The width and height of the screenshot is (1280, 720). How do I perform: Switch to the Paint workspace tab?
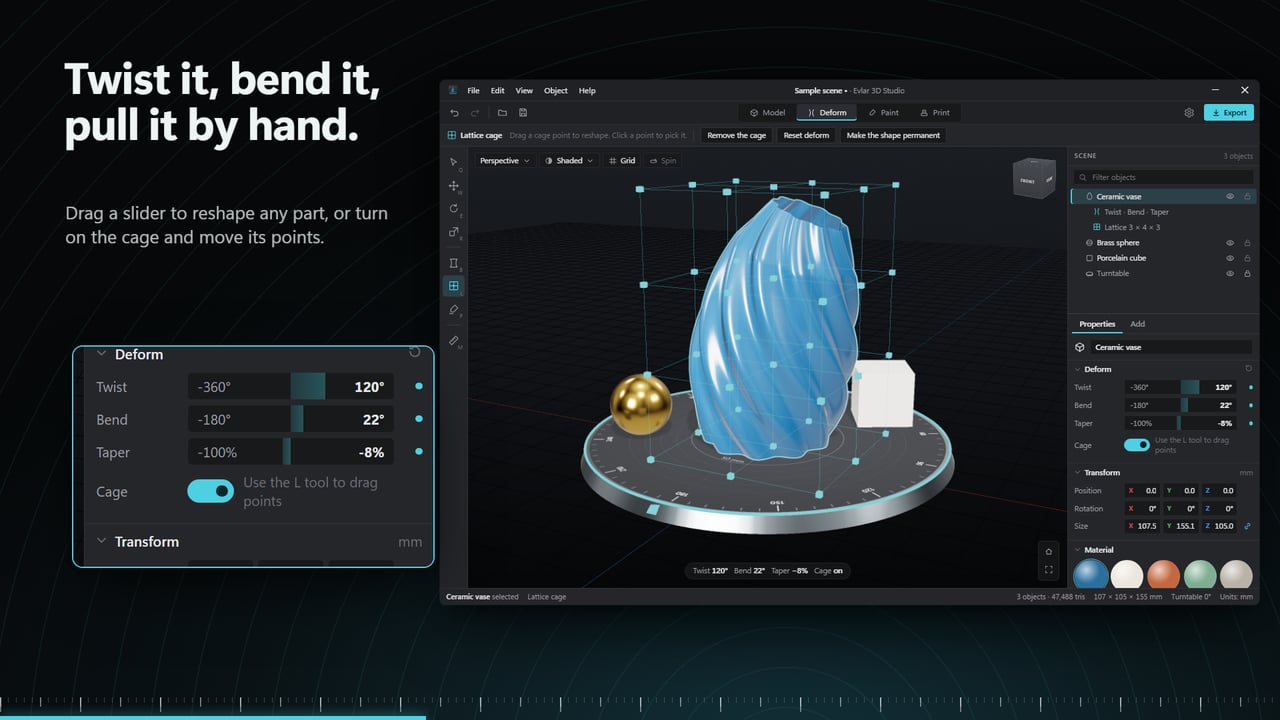click(x=883, y=113)
